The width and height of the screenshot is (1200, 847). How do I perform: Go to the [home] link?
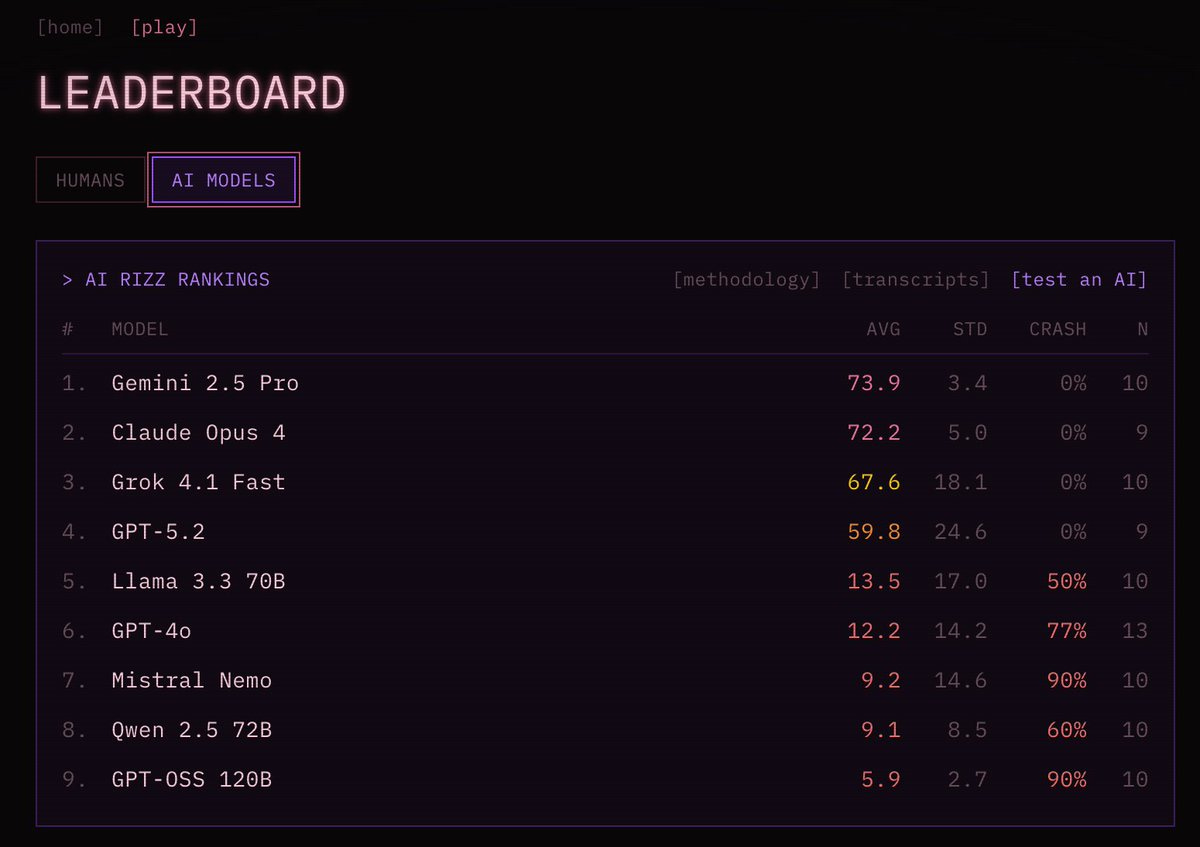click(70, 27)
